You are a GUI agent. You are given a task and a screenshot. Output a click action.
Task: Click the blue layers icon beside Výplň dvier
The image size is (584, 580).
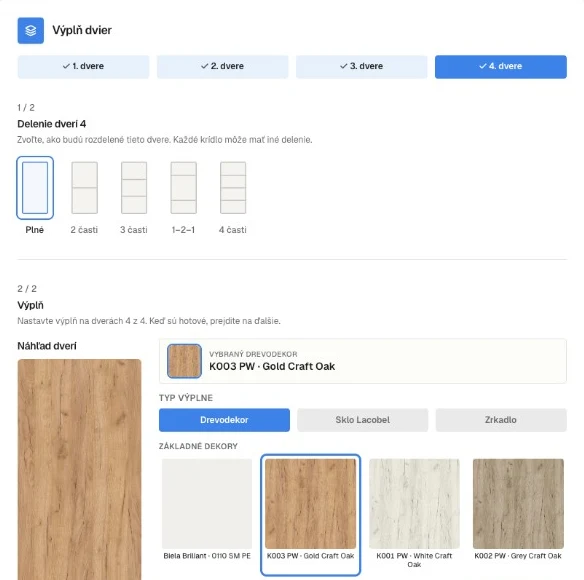[31, 31]
